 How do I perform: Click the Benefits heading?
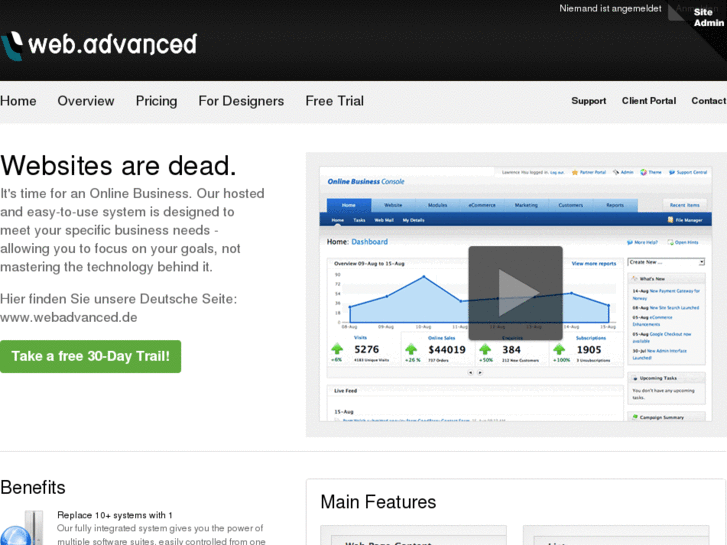(x=33, y=487)
